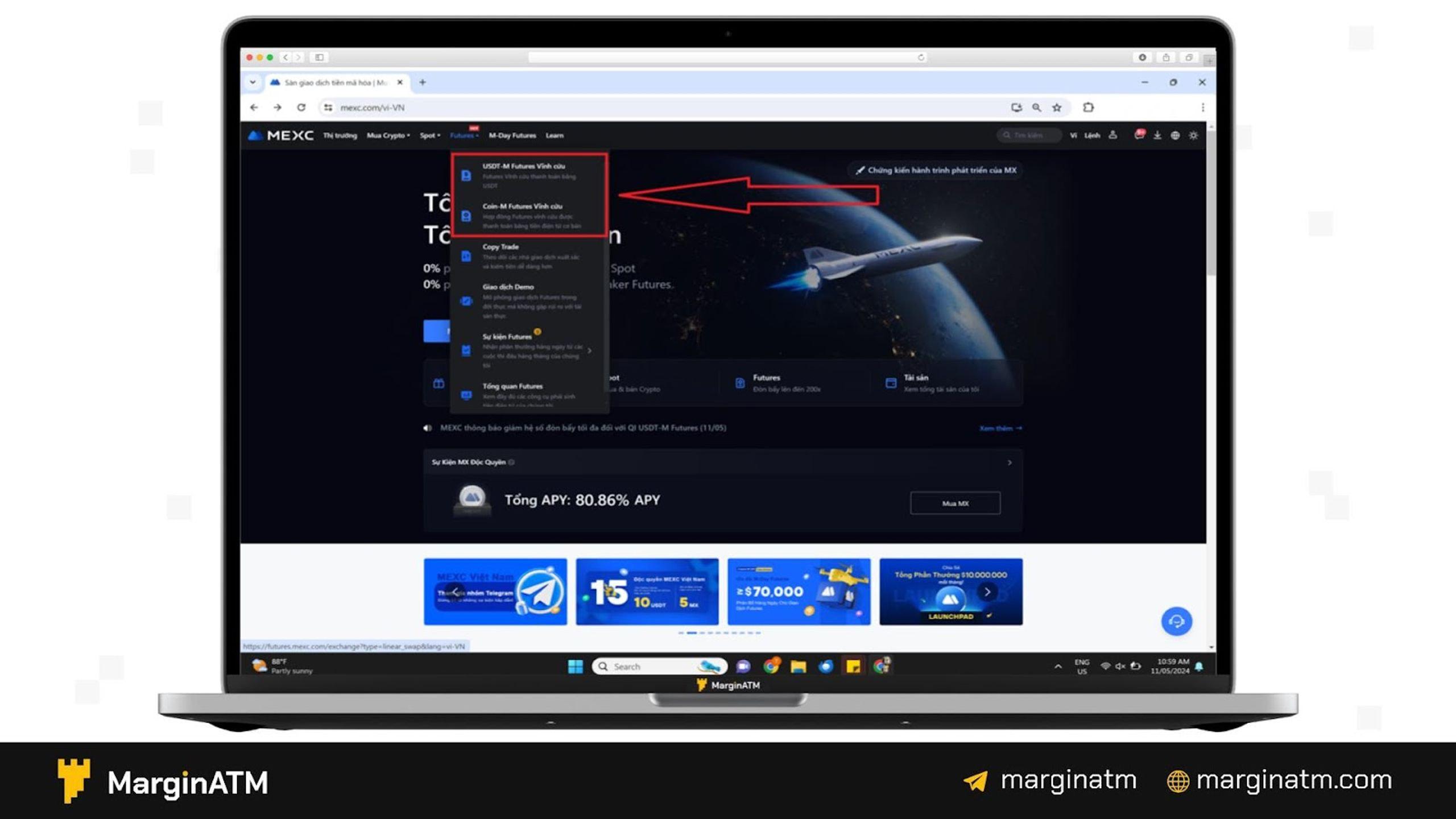The image size is (1456, 819).
Task: Open the user profile icon
Action: click(x=1113, y=135)
